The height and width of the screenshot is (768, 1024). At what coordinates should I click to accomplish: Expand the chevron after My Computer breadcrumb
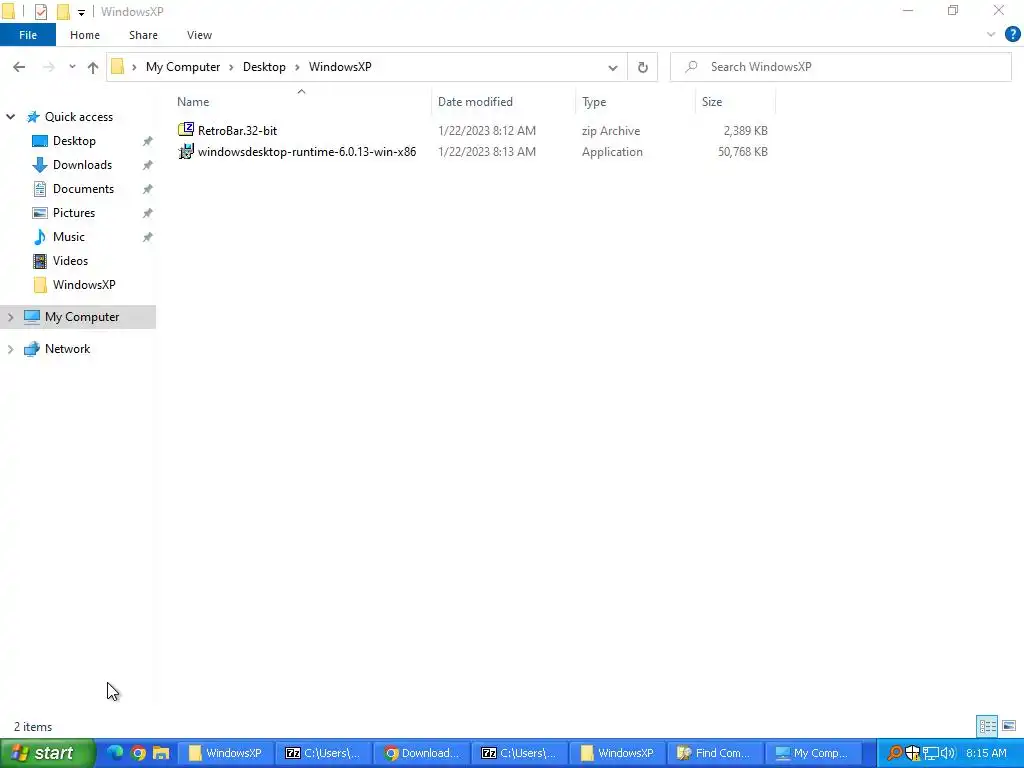click(x=231, y=67)
